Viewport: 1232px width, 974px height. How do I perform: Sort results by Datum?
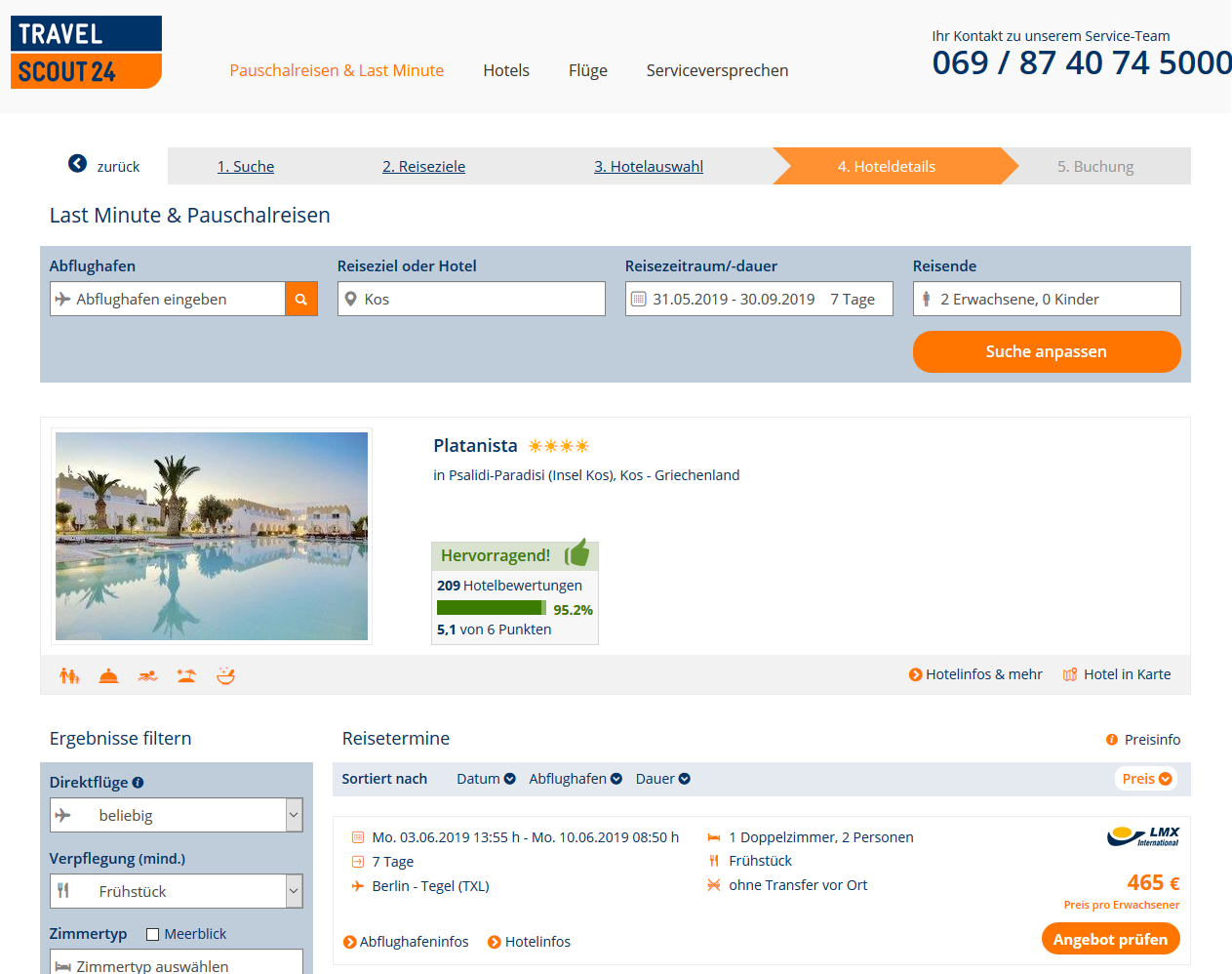[486, 779]
